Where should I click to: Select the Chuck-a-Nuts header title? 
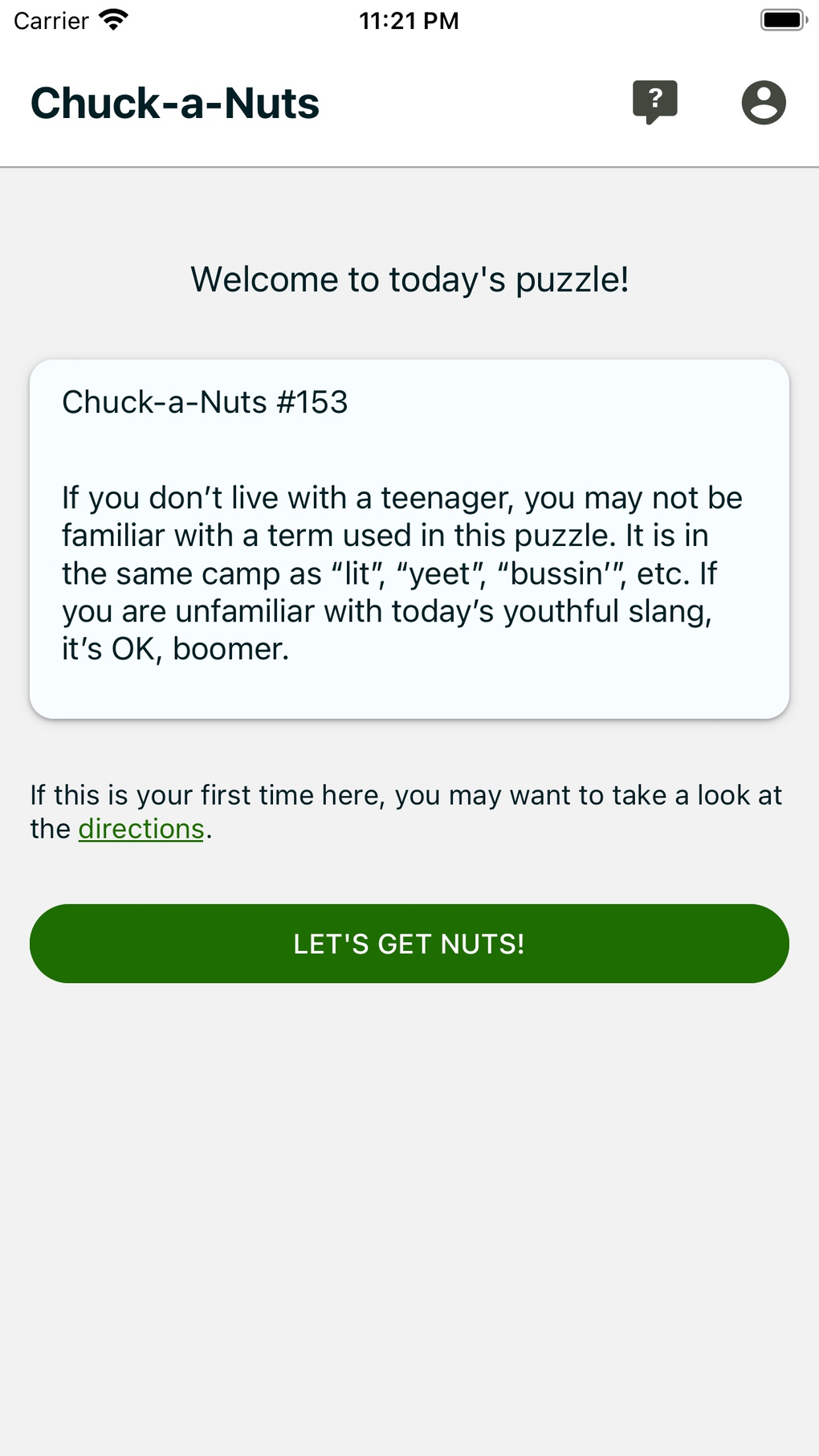(x=174, y=102)
